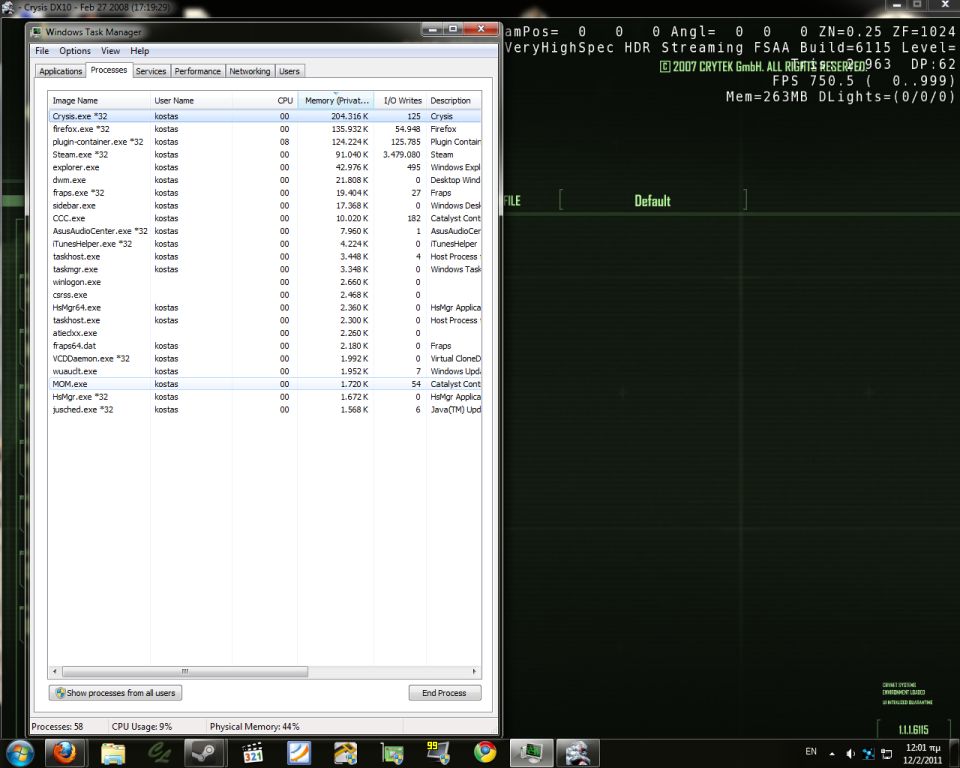Switch to the Users tab

290,72
